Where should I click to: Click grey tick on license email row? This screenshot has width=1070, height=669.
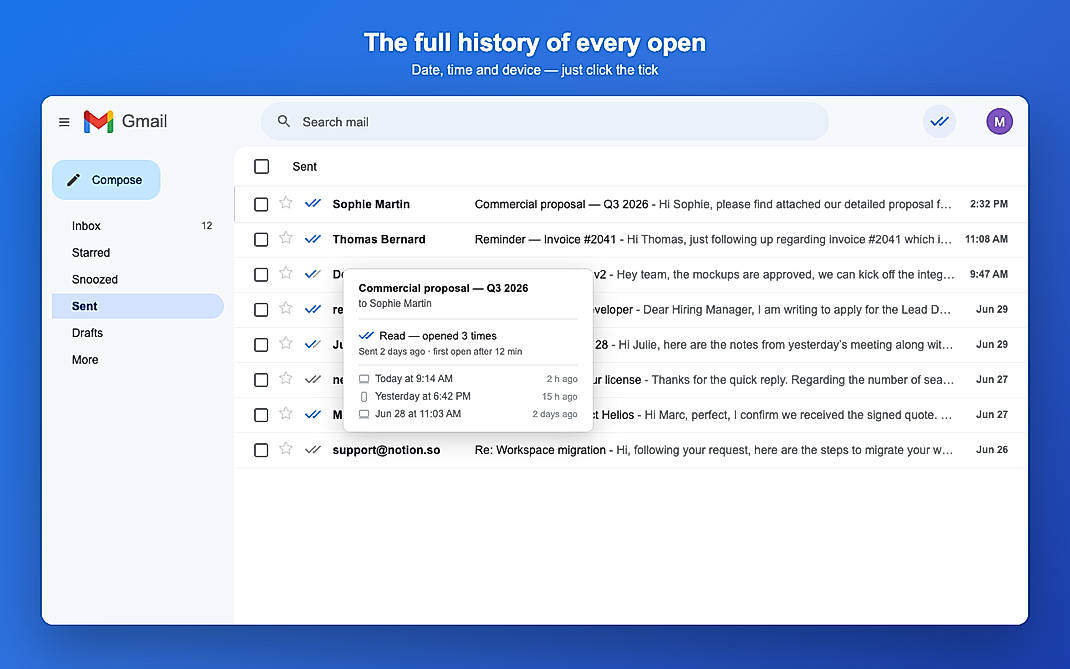point(313,380)
